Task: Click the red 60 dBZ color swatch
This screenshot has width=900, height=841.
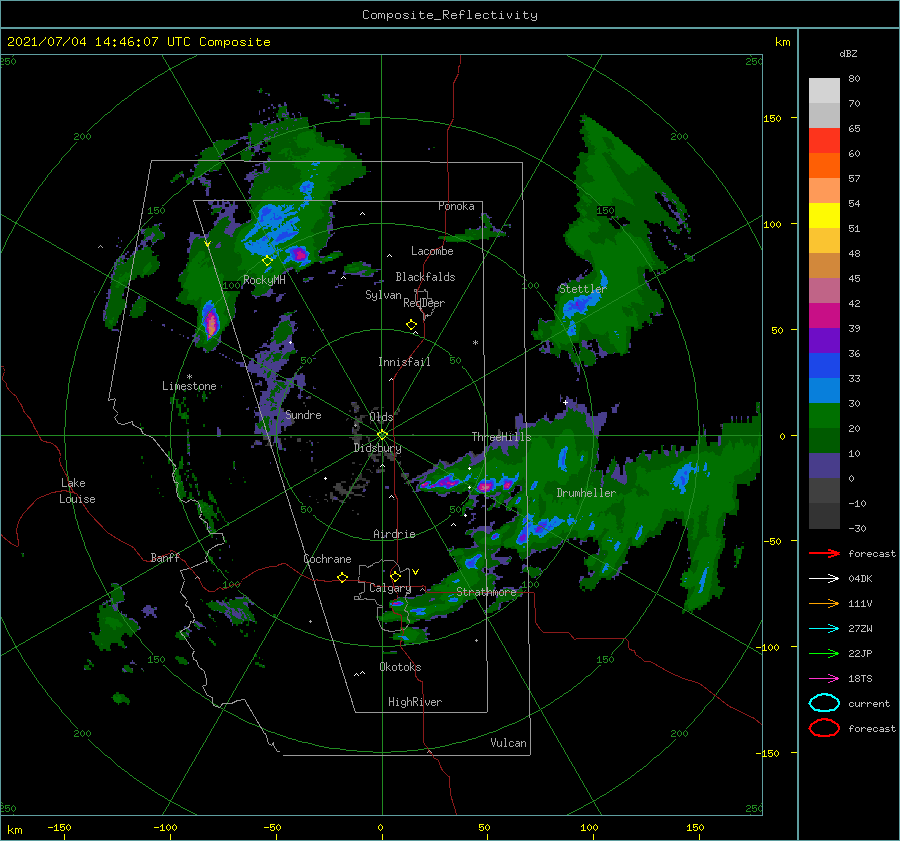Action: [824, 141]
